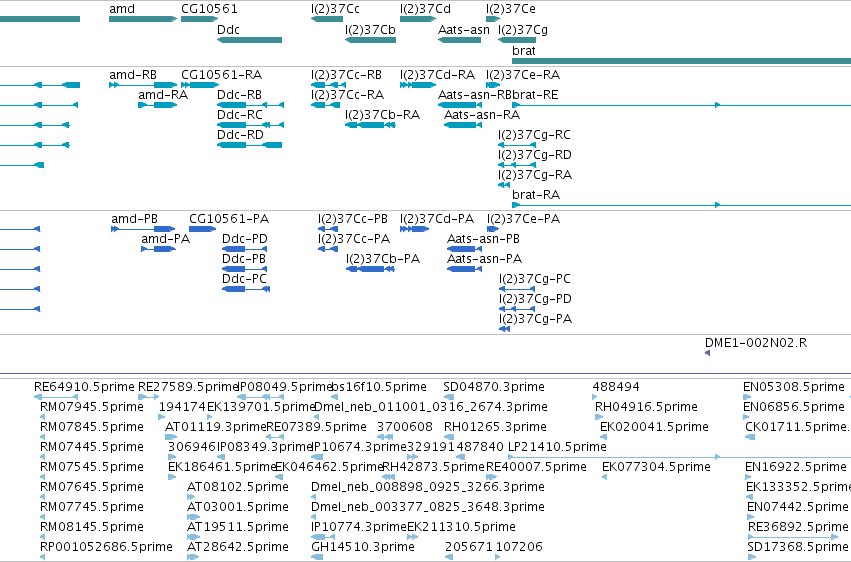Click the CG10561-RA transcript label

[221, 75]
